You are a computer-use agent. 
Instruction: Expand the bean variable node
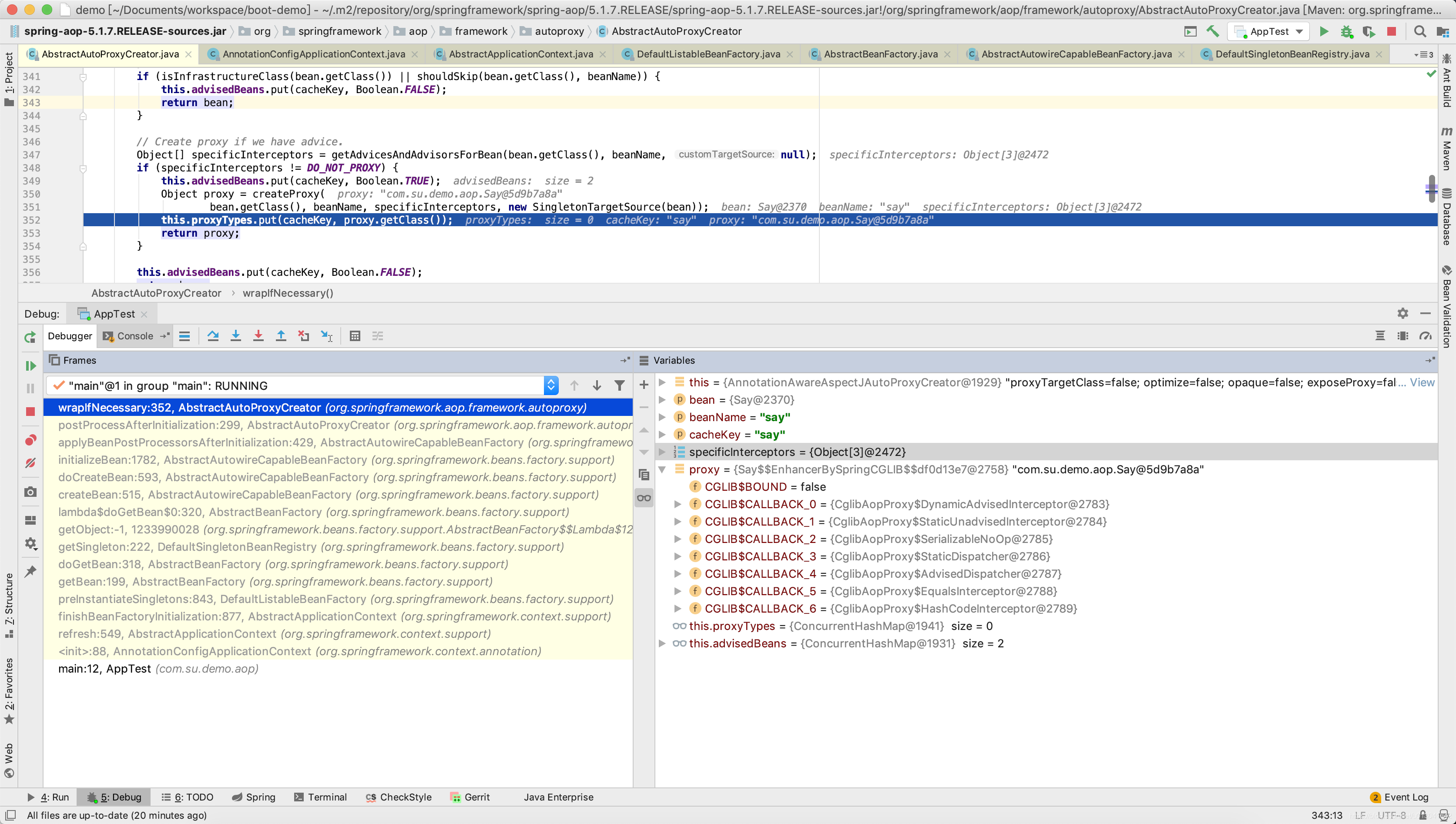point(661,400)
